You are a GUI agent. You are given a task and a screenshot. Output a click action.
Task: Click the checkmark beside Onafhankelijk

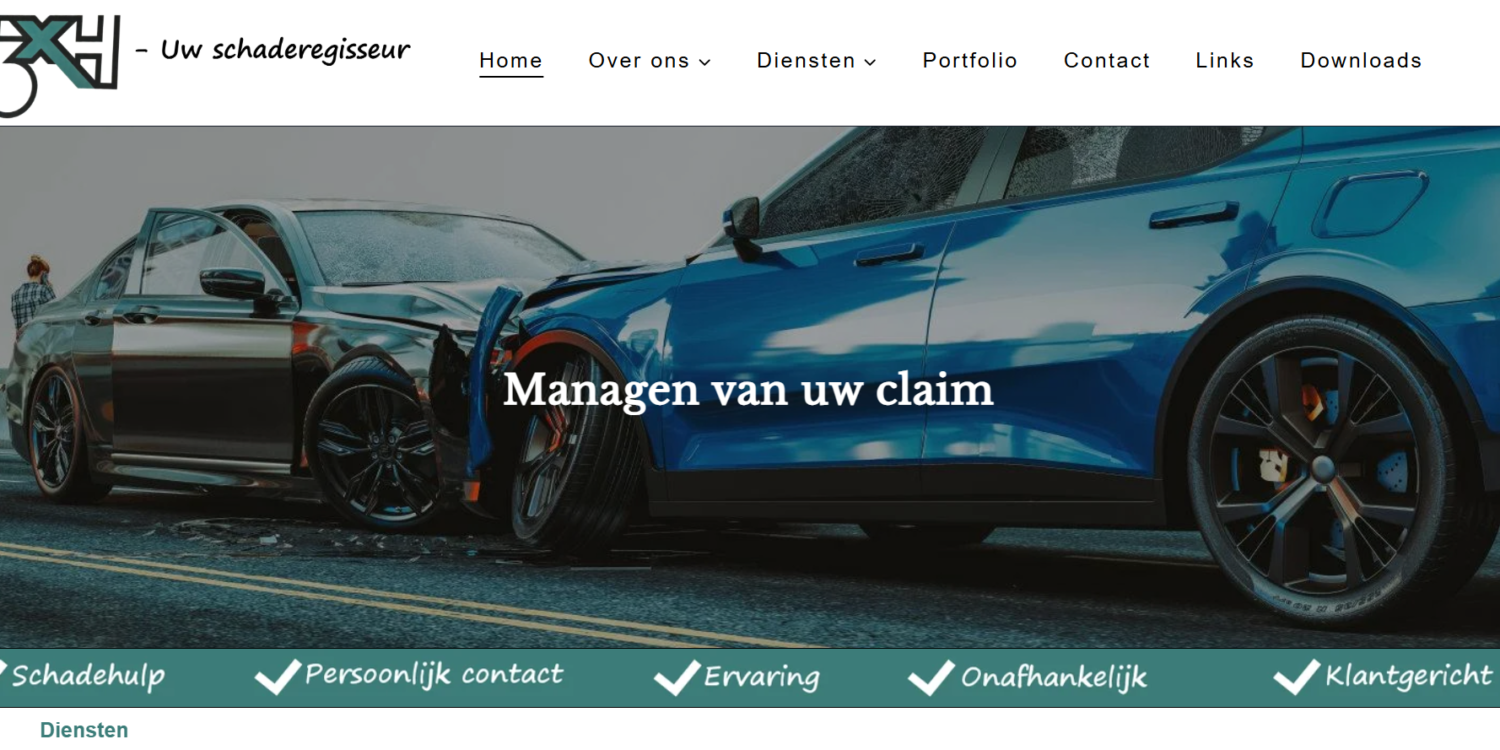931,678
